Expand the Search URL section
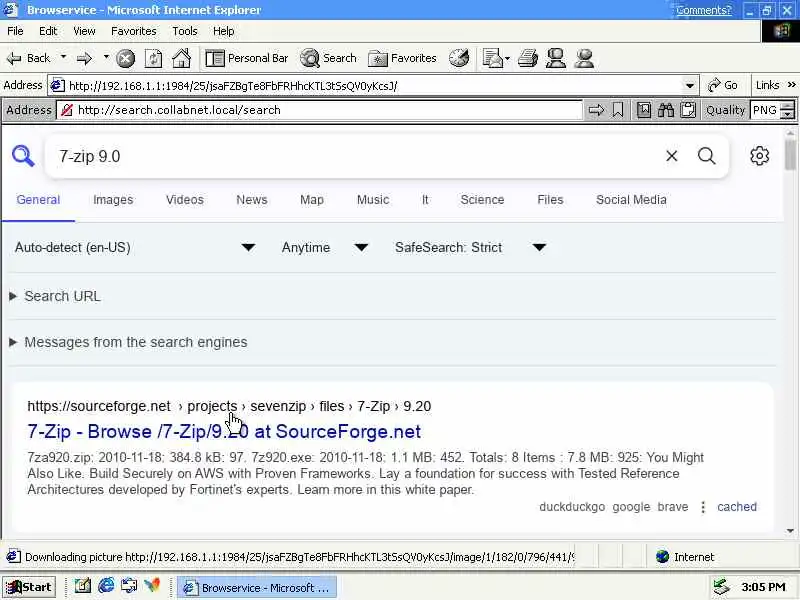 pos(55,296)
